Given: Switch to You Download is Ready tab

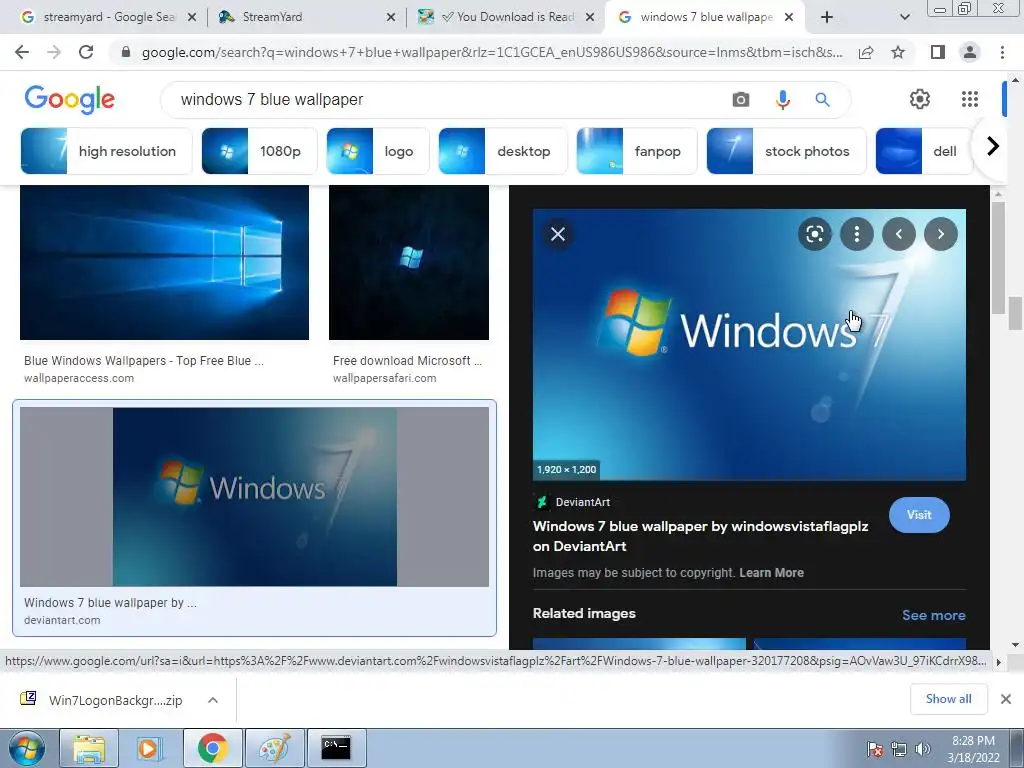Looking at the screenshot, I should point(506,17).
